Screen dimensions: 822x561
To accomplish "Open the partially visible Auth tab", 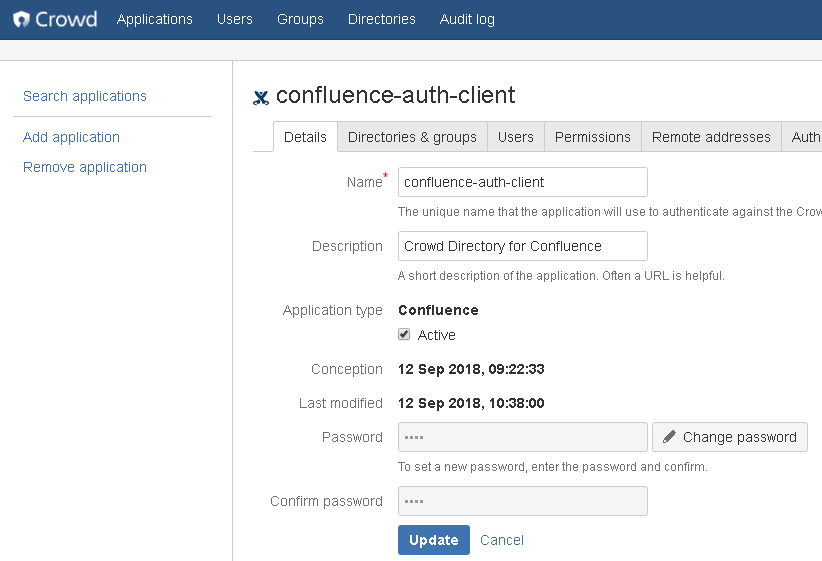I will pos(803,137).
